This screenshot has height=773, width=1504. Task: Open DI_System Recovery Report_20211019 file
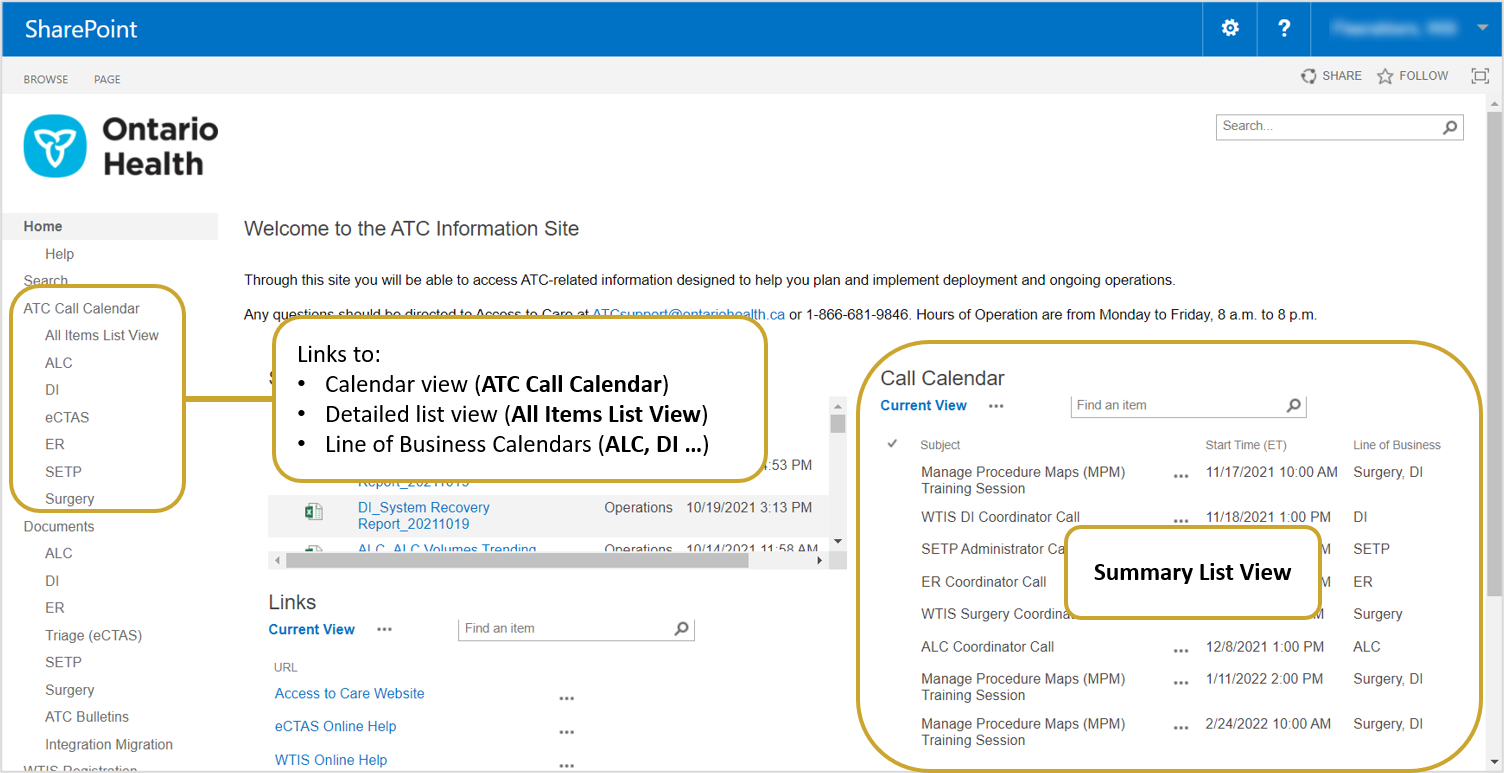point(424,516)
